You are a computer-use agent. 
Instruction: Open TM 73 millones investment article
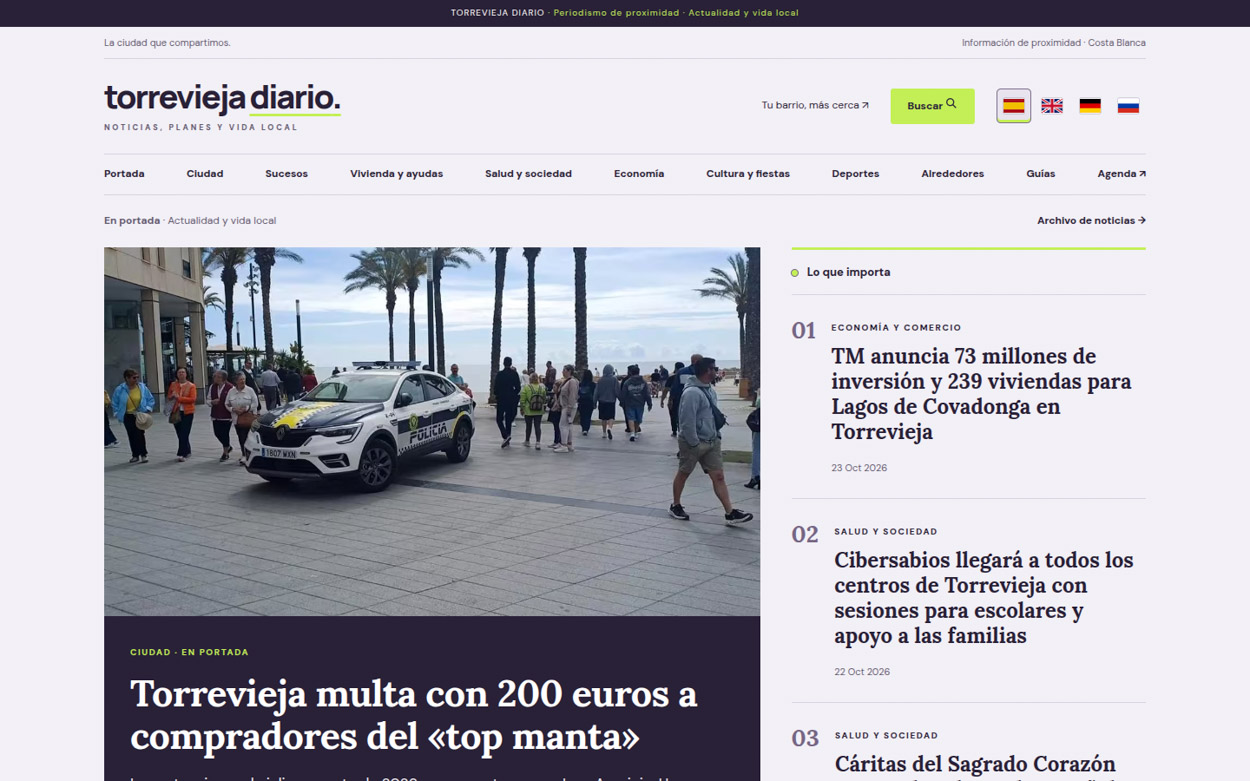pyautogui.click(x=981, y=394)
